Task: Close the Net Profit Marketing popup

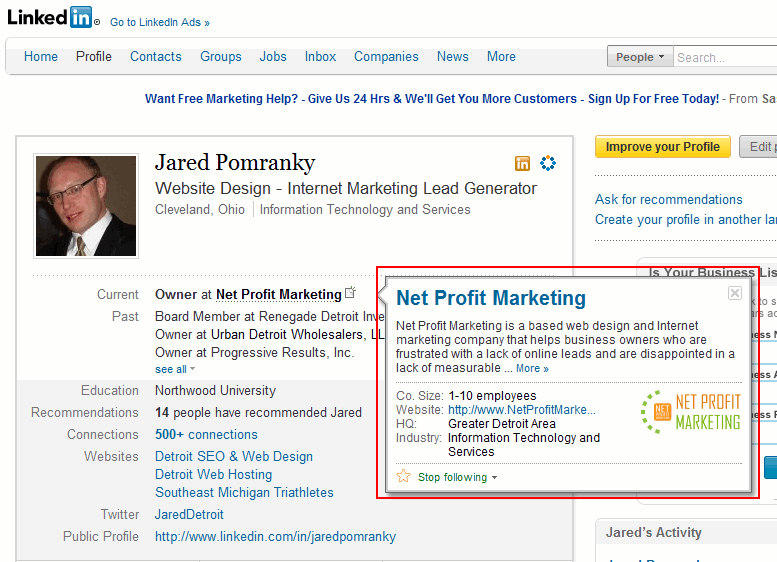Action: coord(735,293)
